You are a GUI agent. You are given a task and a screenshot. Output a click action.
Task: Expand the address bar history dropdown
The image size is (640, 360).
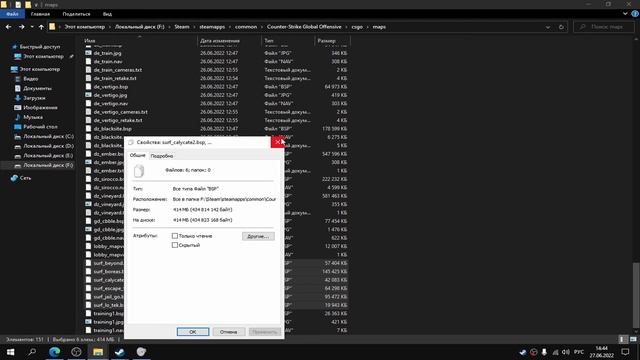pos(548,27)
